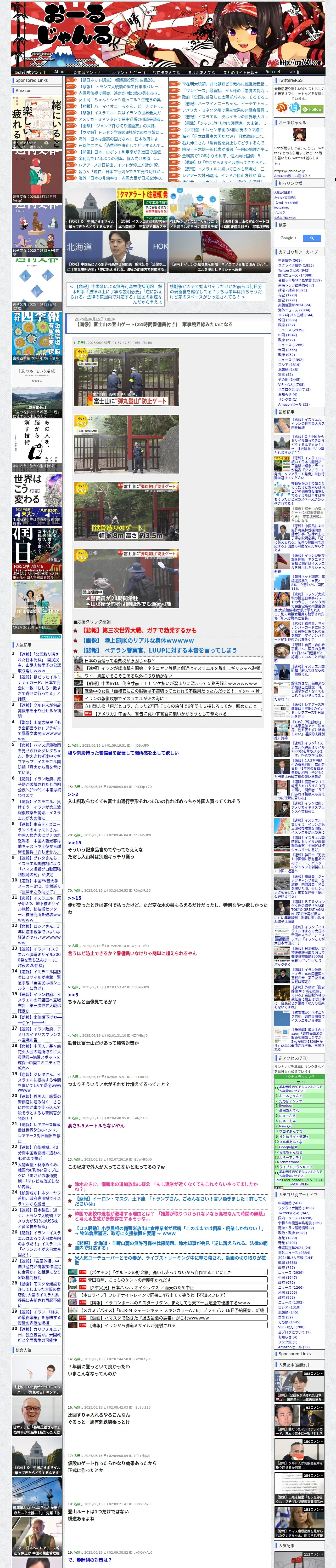Open the まとめサイト速報+ navigation tab

[x=240, y=72]
